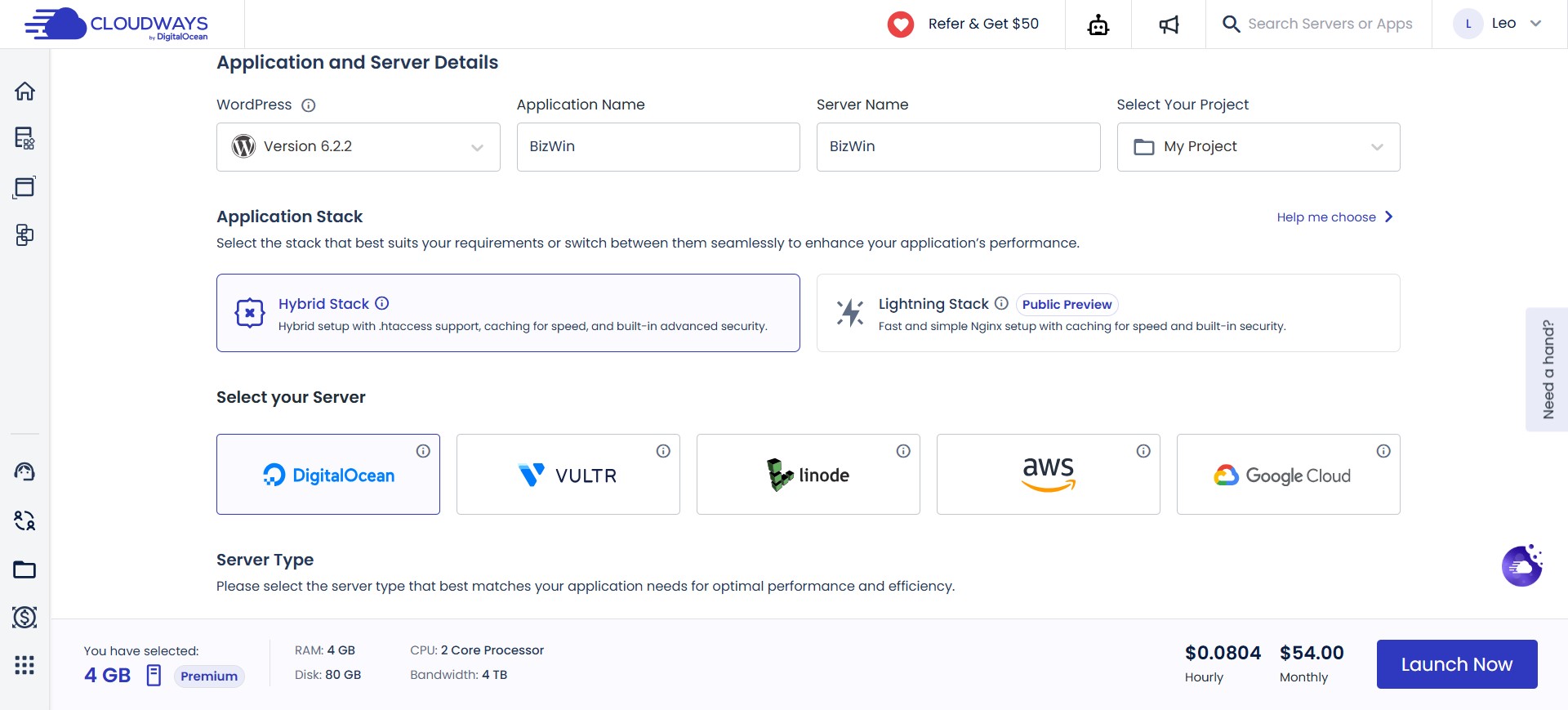Open the WordPress Version 6.2.2 dropdown

coord(359,147)
